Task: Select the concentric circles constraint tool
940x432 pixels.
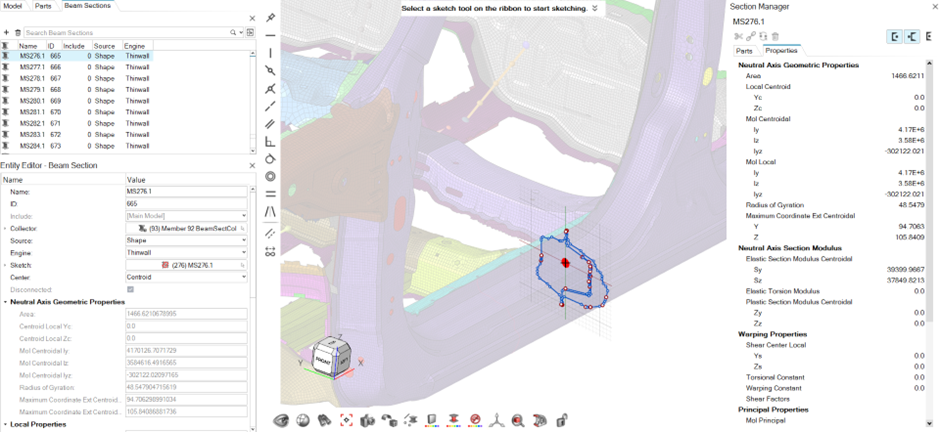Action: [x=270, y=177]
